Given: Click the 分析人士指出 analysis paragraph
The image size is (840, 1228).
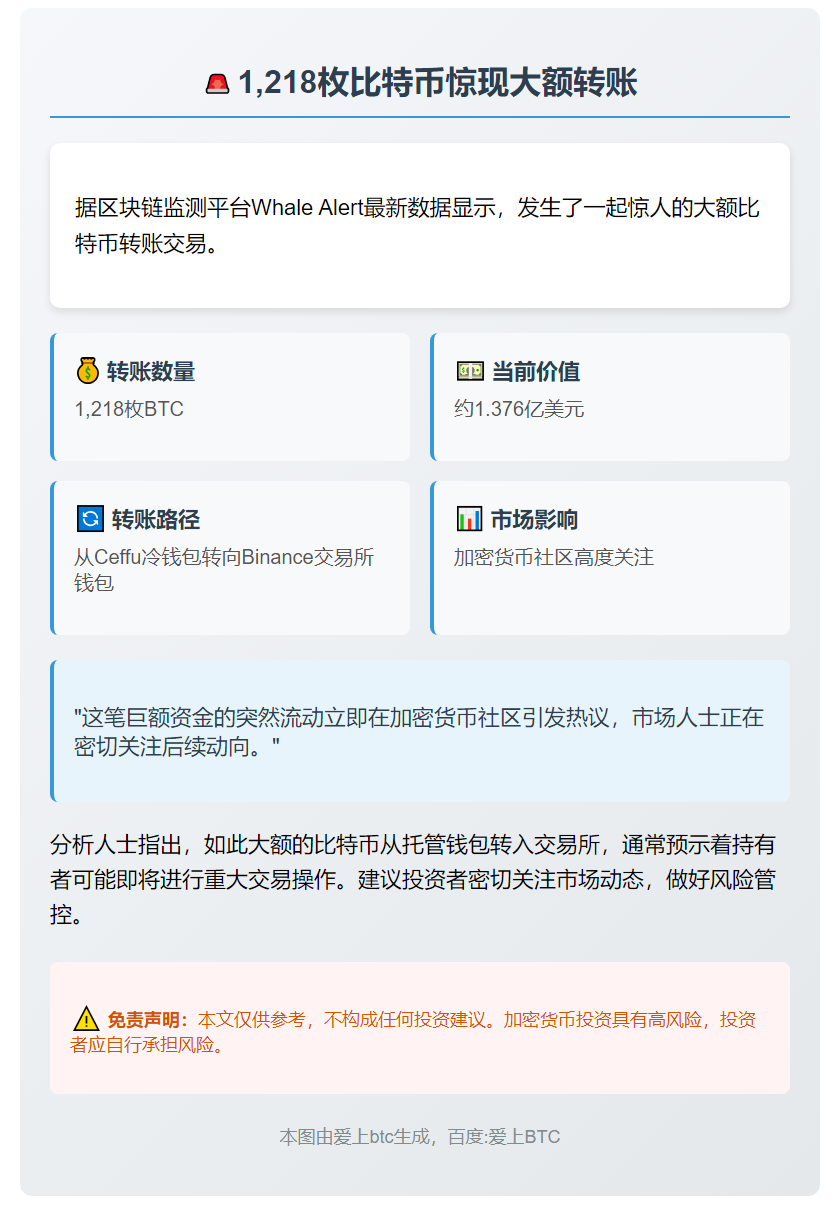Looking at the screenshot, I should coord(412,880).
